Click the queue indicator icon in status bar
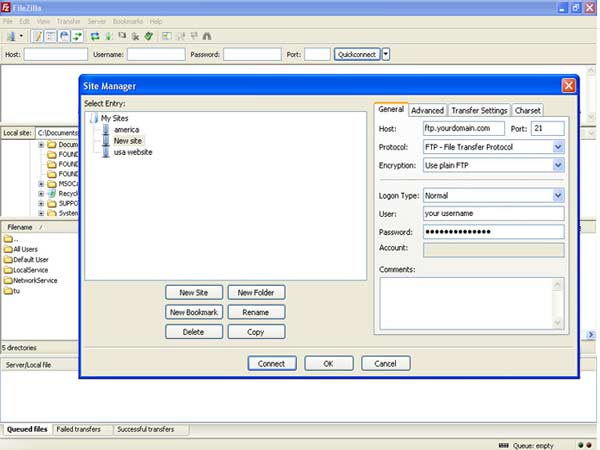Image resolution: width=600 pixels, height=450 pixels. click(x=504, y=445)
